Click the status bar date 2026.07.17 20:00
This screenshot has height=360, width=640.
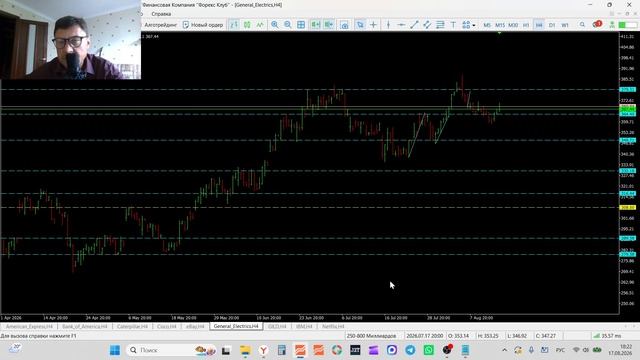coord(424,336)
